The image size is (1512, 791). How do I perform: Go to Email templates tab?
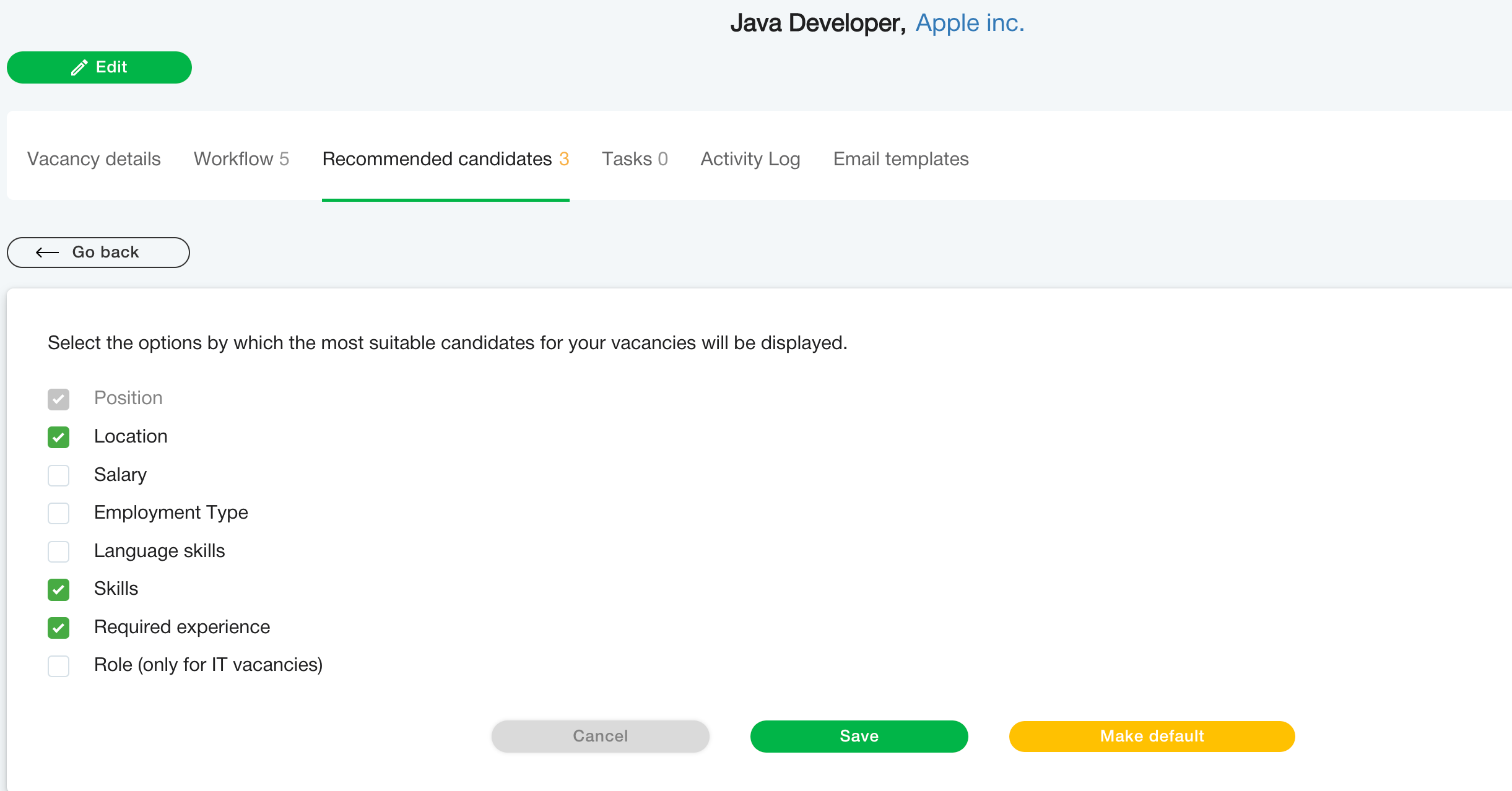coord(900,159)
